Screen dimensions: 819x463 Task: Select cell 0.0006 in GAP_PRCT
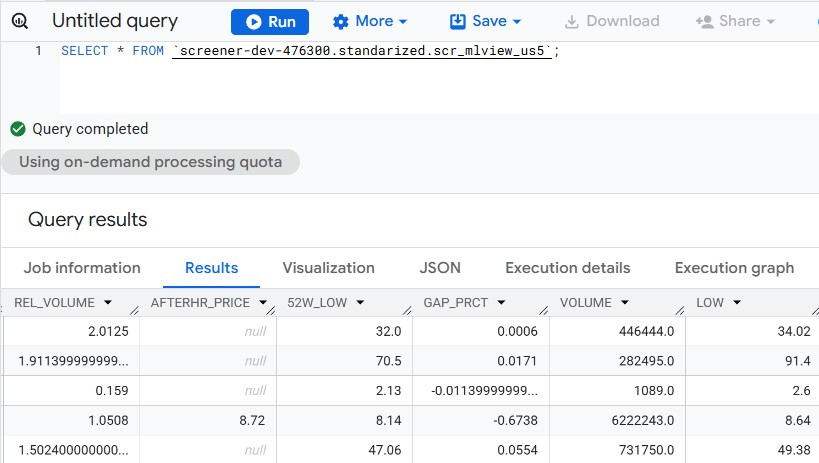(481, 331)
